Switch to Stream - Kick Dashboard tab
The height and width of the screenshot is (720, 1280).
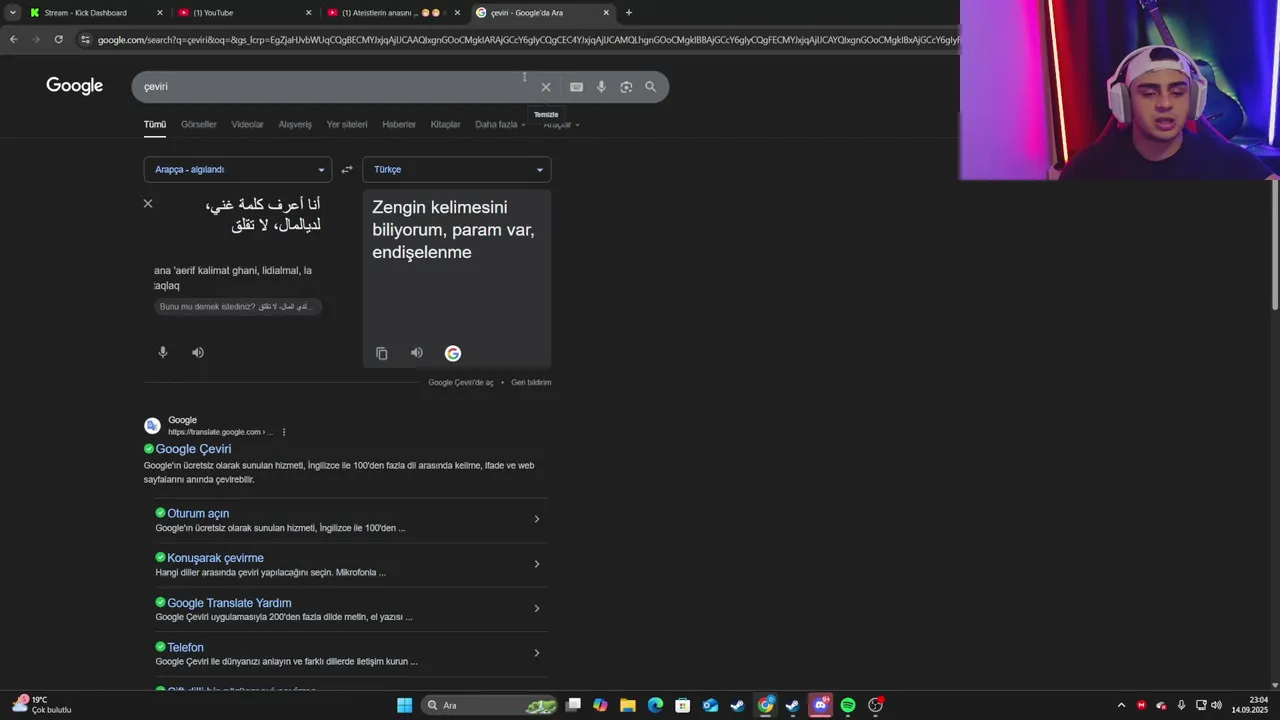(x=95, y=13)
